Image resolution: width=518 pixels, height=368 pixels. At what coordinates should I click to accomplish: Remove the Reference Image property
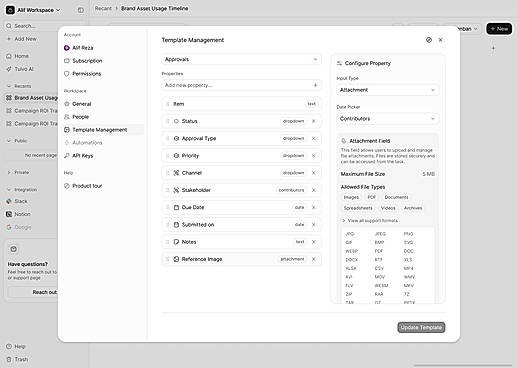point(313,259)
